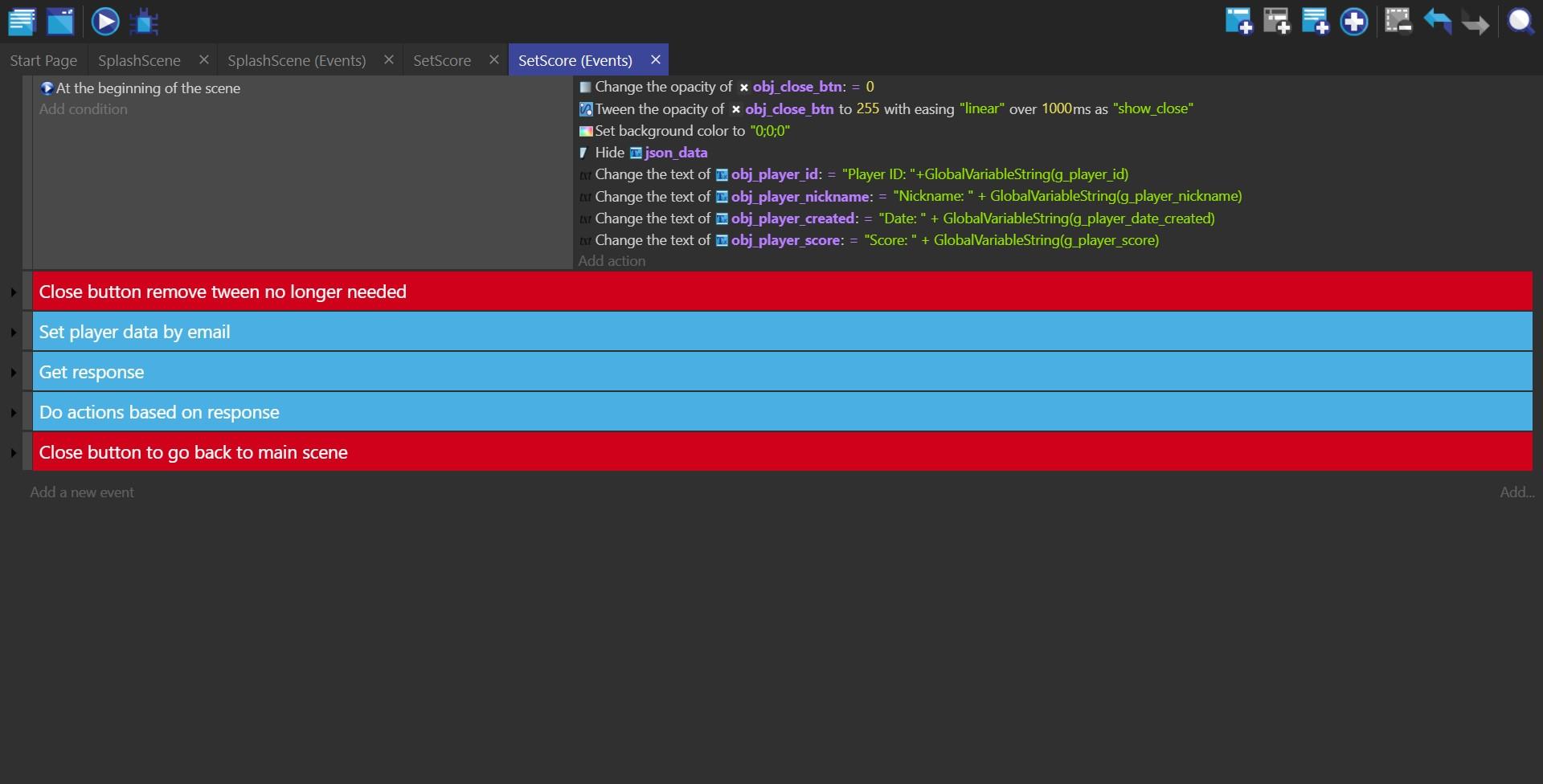Close the SplashScene (Events) tab
The height and width of the screenshot is (784, 1543).
[x=388, y=59]
